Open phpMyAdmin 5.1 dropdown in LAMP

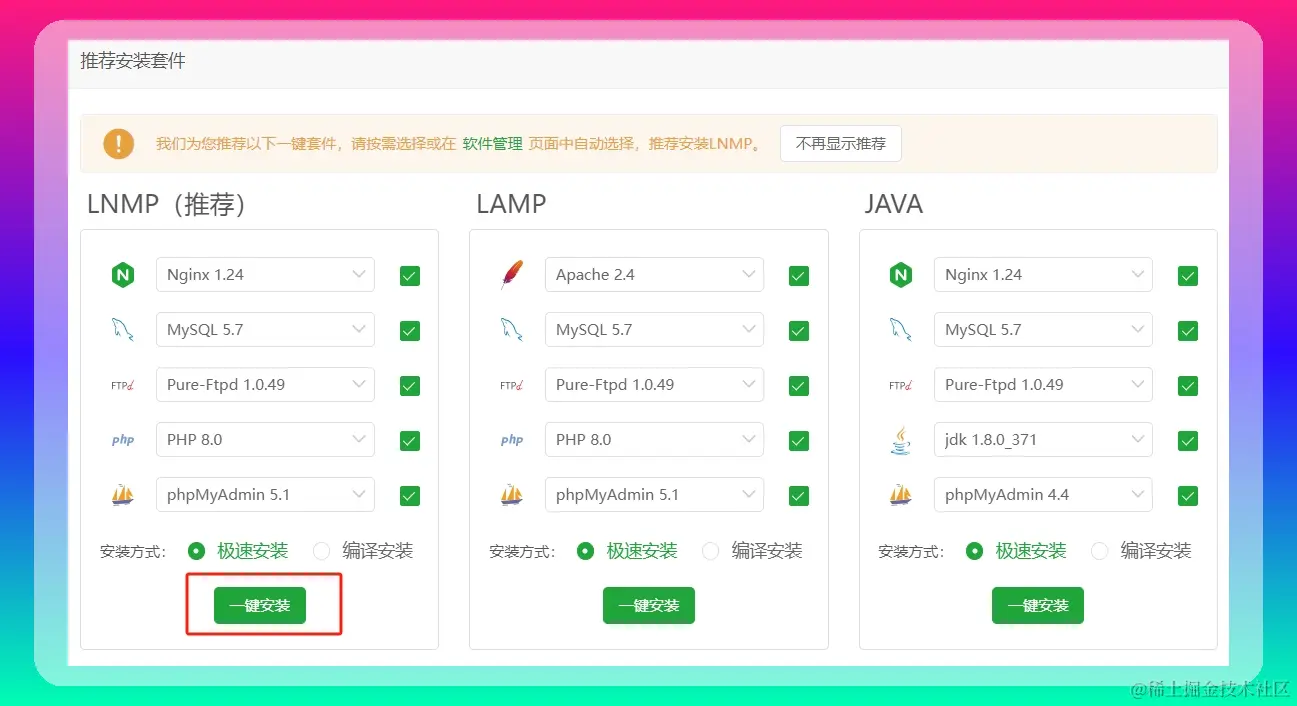point(654,495)
